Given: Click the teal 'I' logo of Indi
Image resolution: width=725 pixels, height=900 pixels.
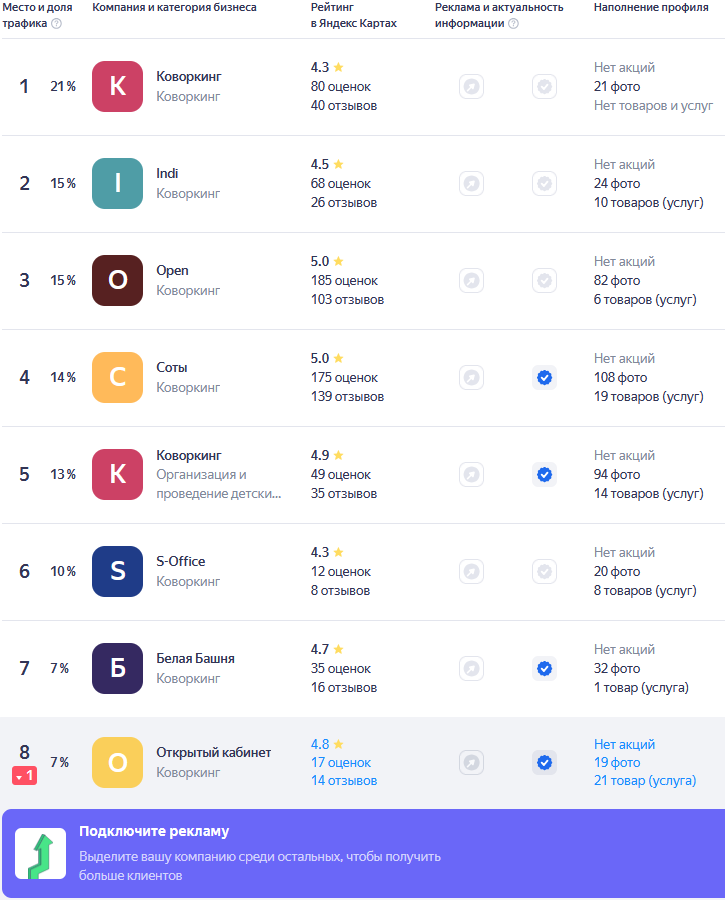Looking at the screenshot, I should [118, 184].
